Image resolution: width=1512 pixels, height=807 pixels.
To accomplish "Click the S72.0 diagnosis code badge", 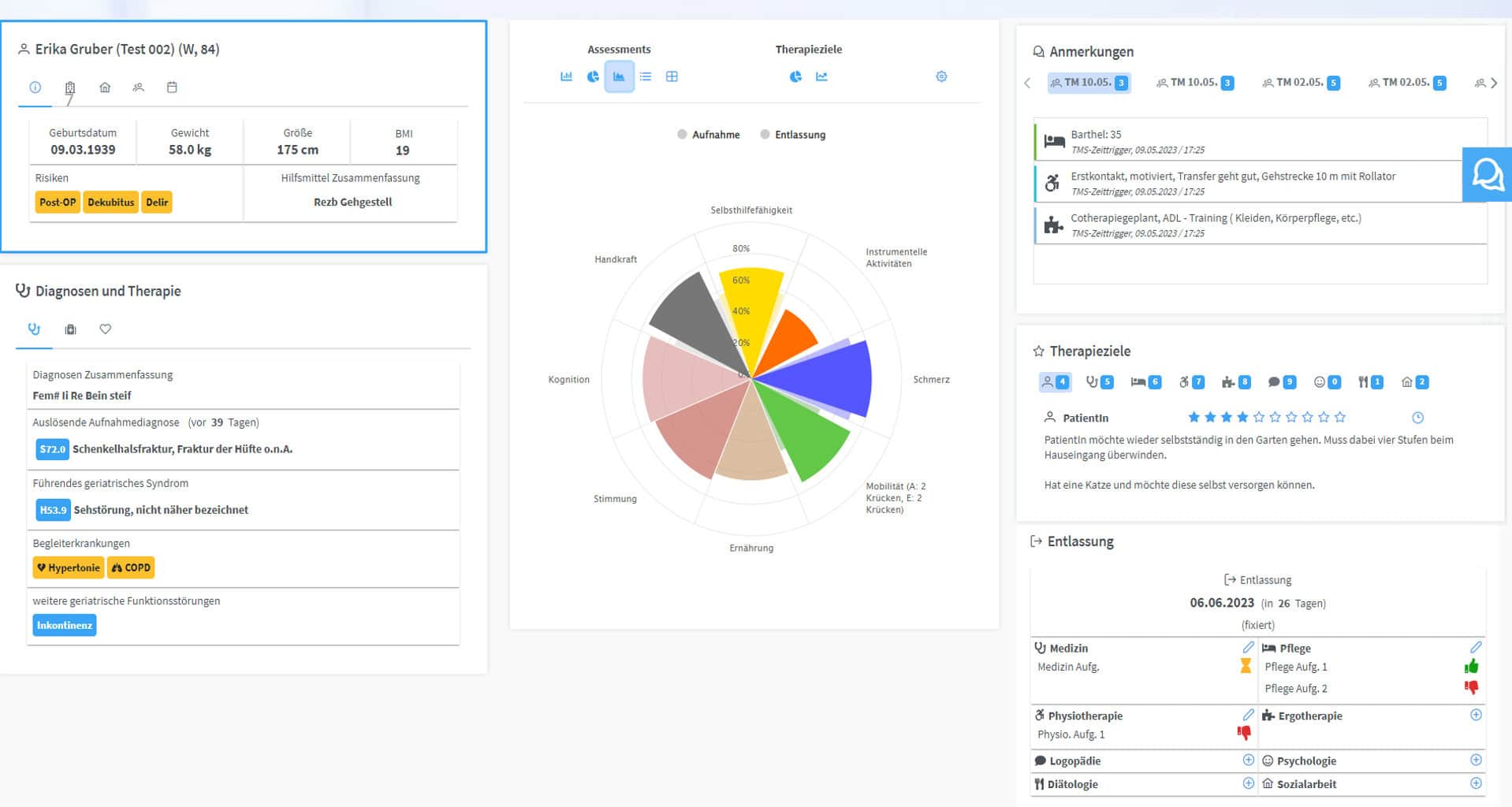I will tap(52, 449).
